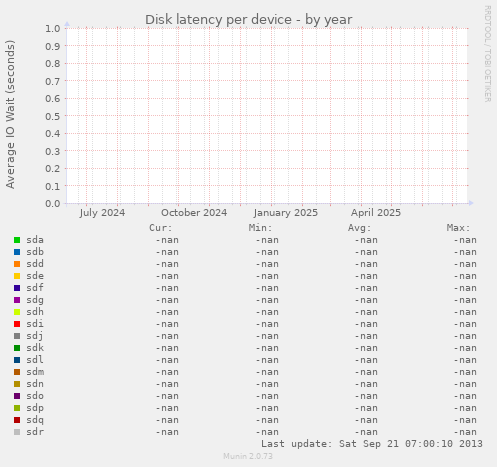Viewport: 497px width, 467px height.
Task: Click the April 2025 axis label
Action: (x=376, y=213)
